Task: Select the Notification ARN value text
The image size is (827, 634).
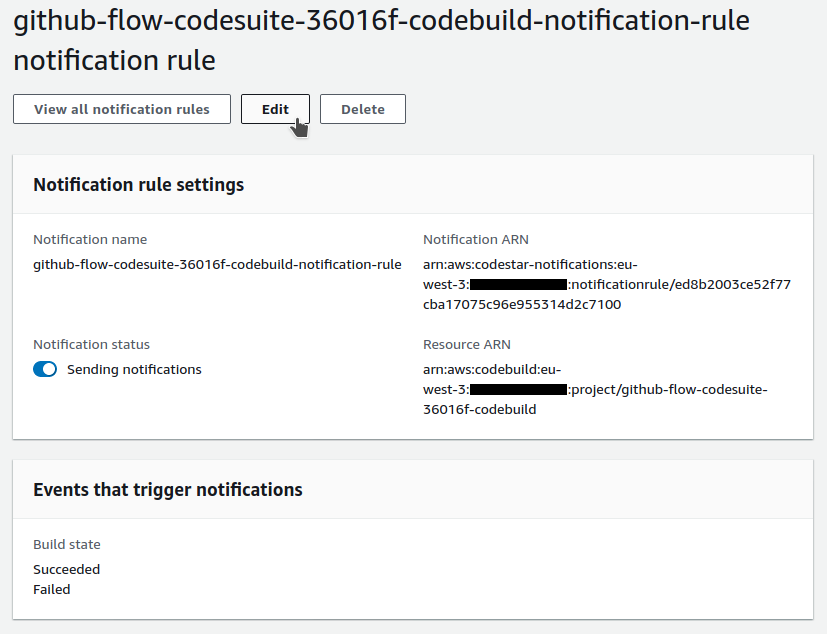Action: [x=607, y=284]
